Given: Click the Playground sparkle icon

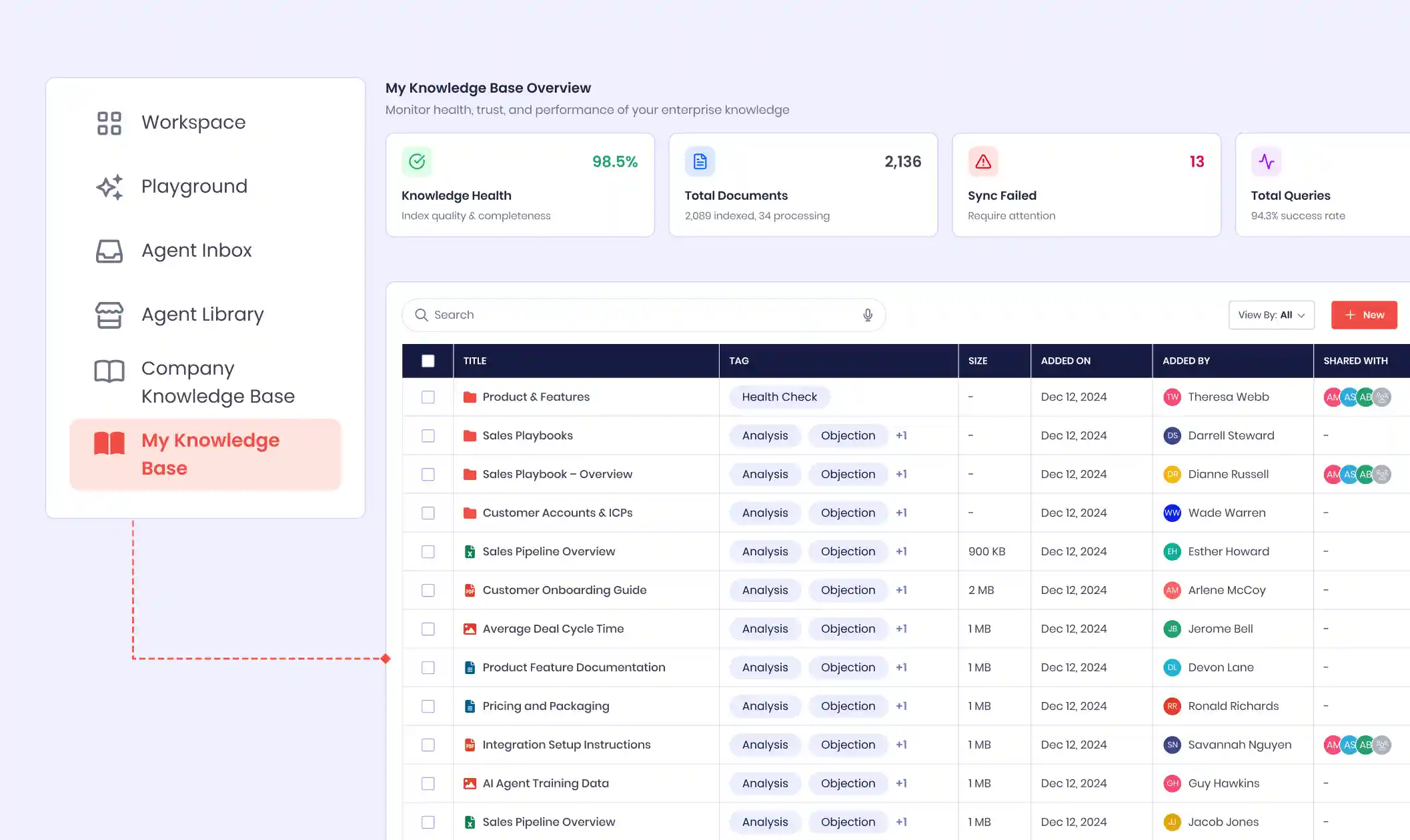Looking at the screenshot, I should pyautogui.click(x=109, y=187).
